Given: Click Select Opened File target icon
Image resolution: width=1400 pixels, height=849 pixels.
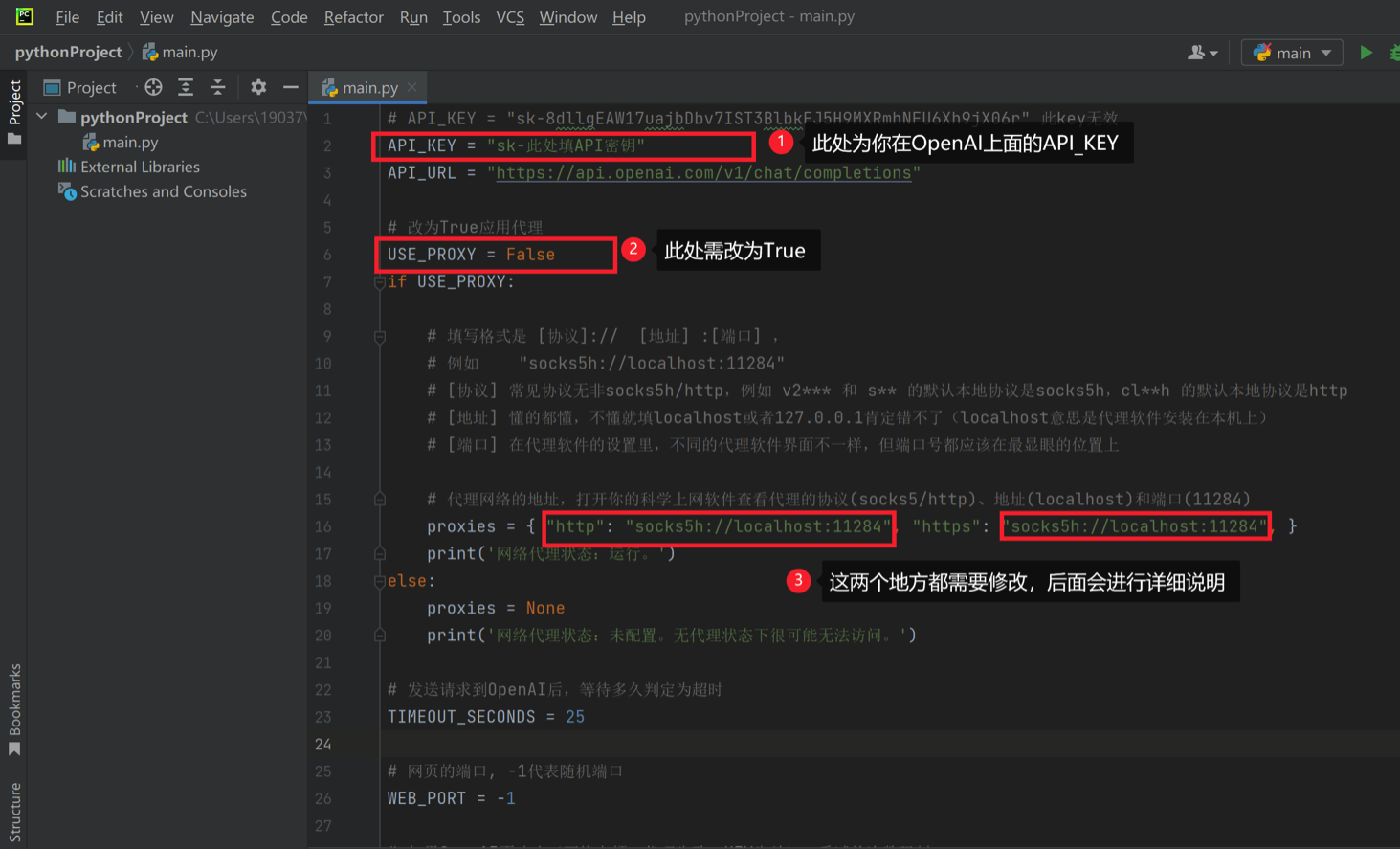Looking at the screenshot, I should 153,87.
